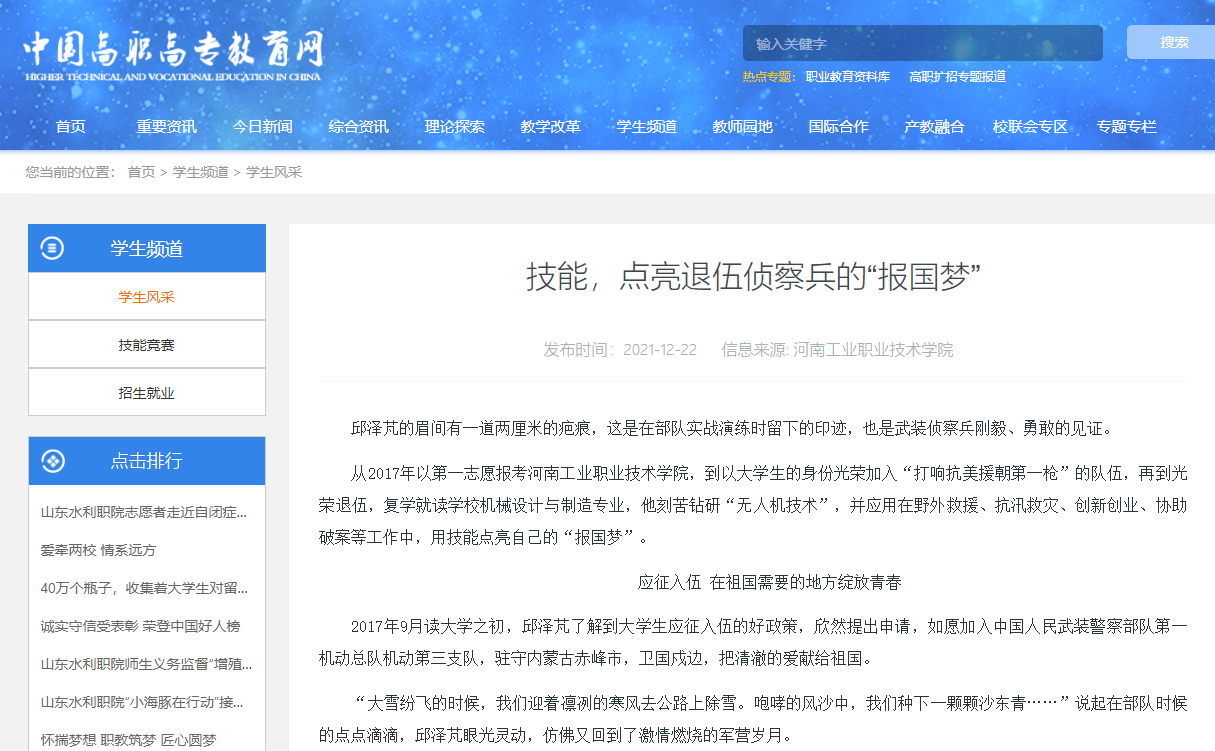
Task: Open the 职业教育资料库 hot topic link
Action: tap(847, 77)
